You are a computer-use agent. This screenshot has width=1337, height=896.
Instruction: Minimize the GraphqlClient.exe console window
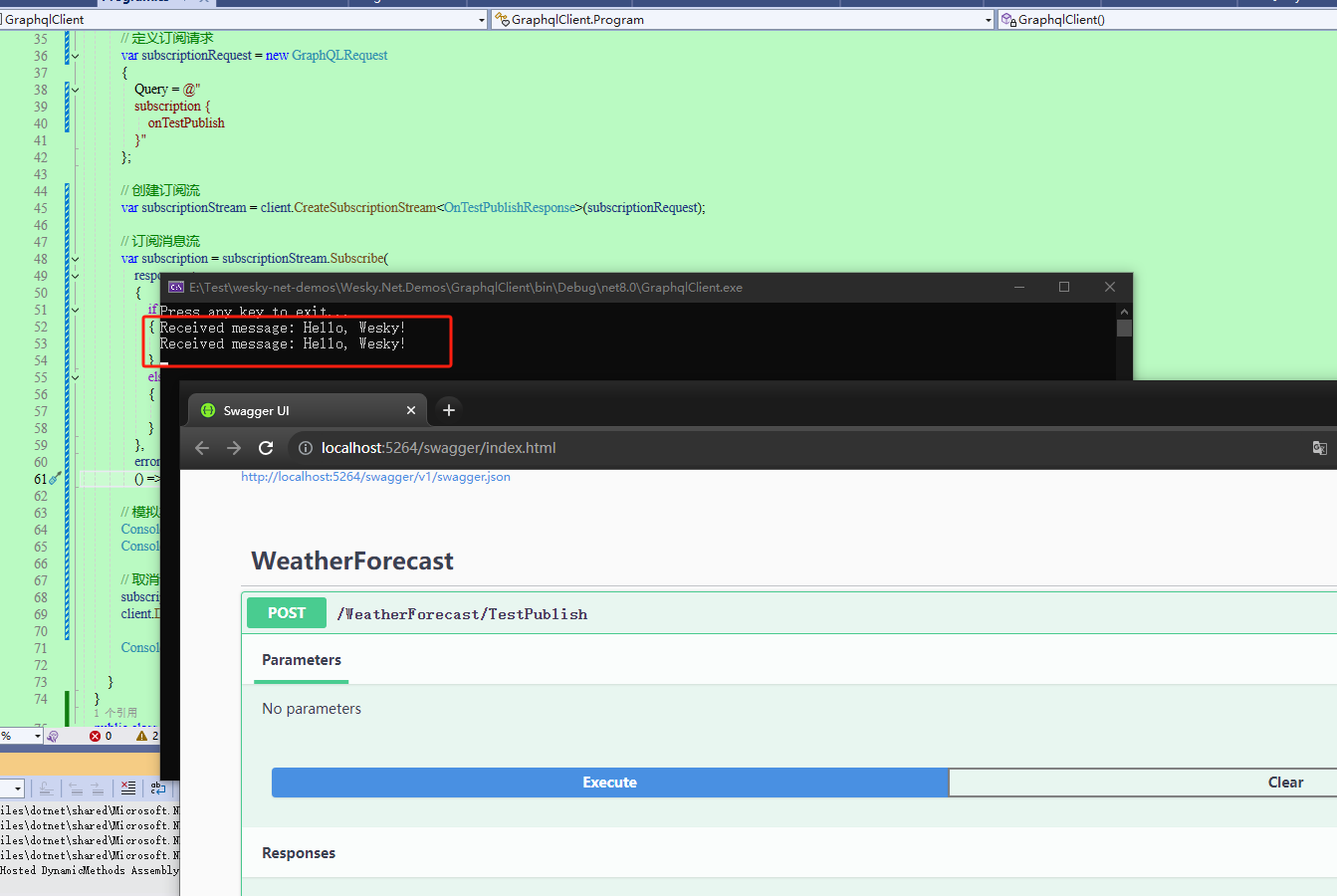[1019, 287]
